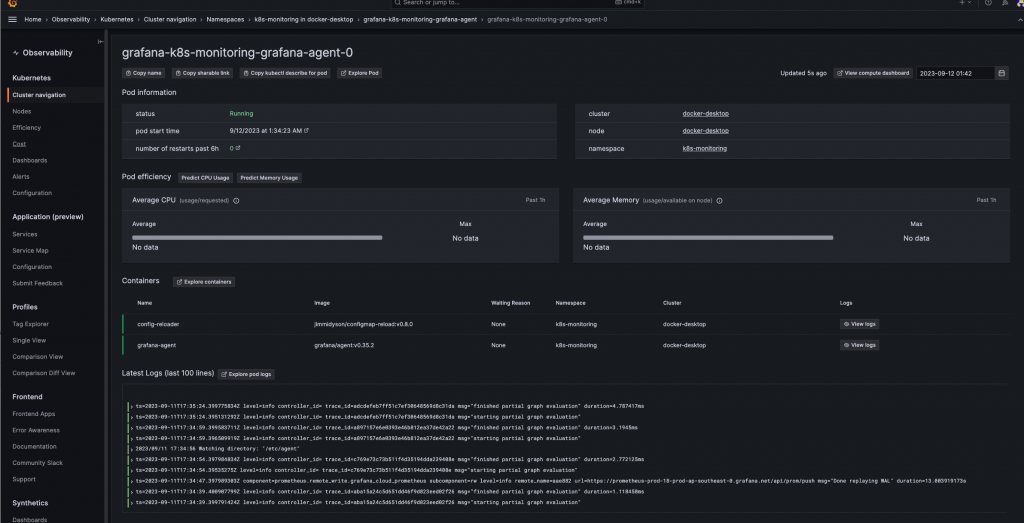Open Error Awareness in sidebar
Screen dimensions: 1024x523
36,430
